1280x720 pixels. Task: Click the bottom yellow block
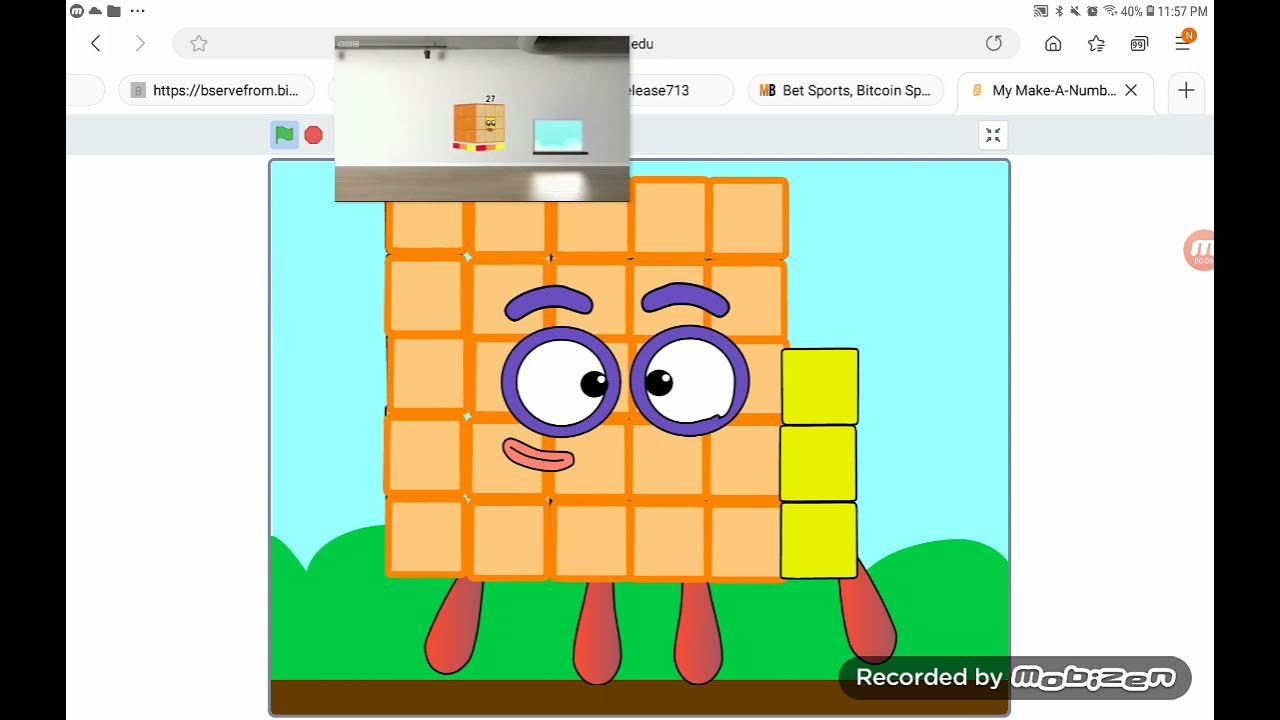[x=819, y=540]
